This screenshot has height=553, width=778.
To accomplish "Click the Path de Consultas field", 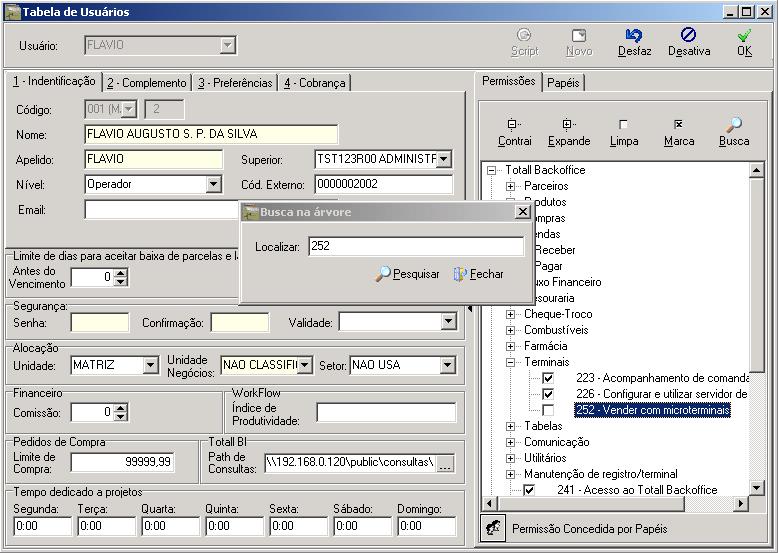I will [x=350, y=463].
